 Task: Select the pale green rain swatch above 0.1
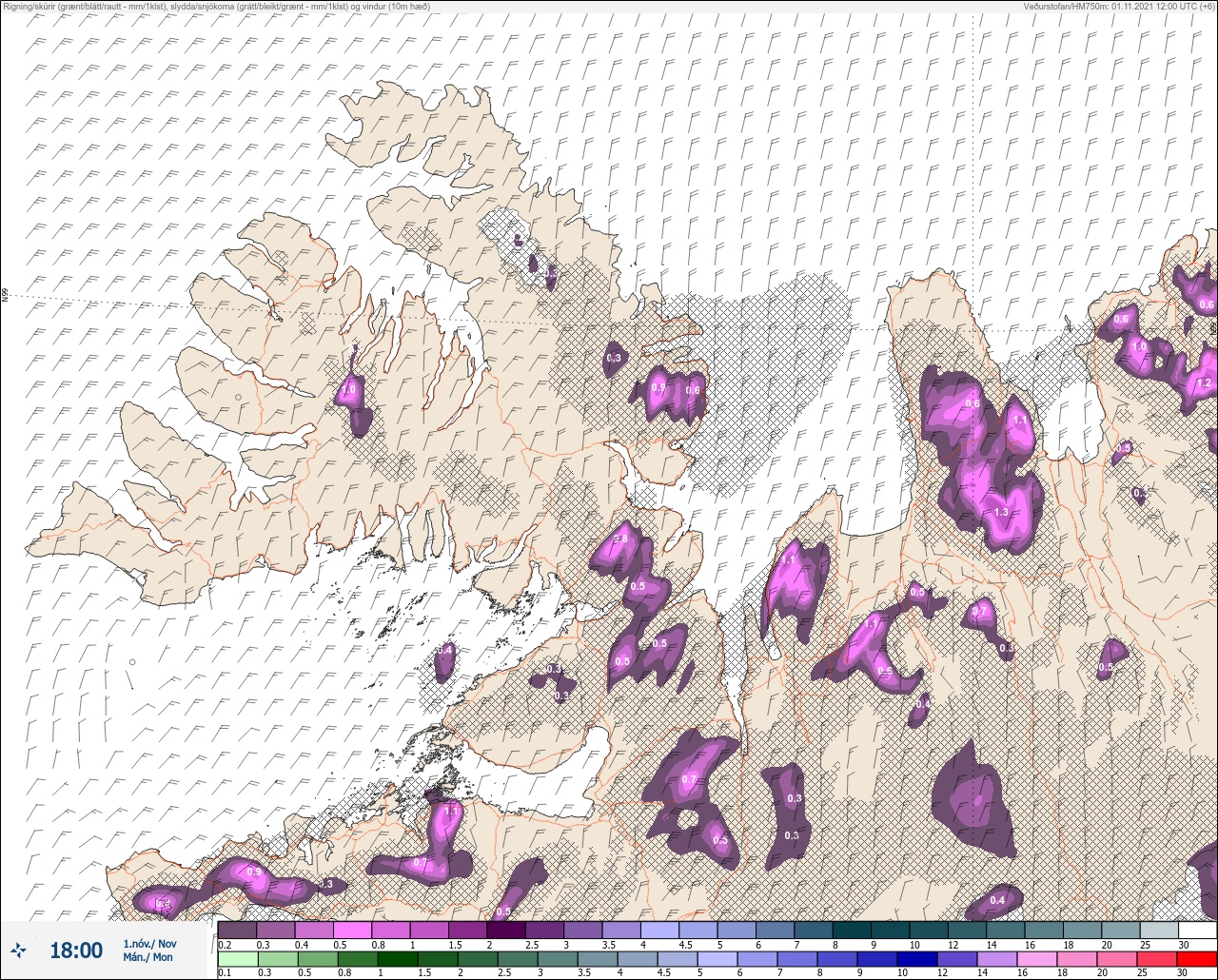coord(237,958)
